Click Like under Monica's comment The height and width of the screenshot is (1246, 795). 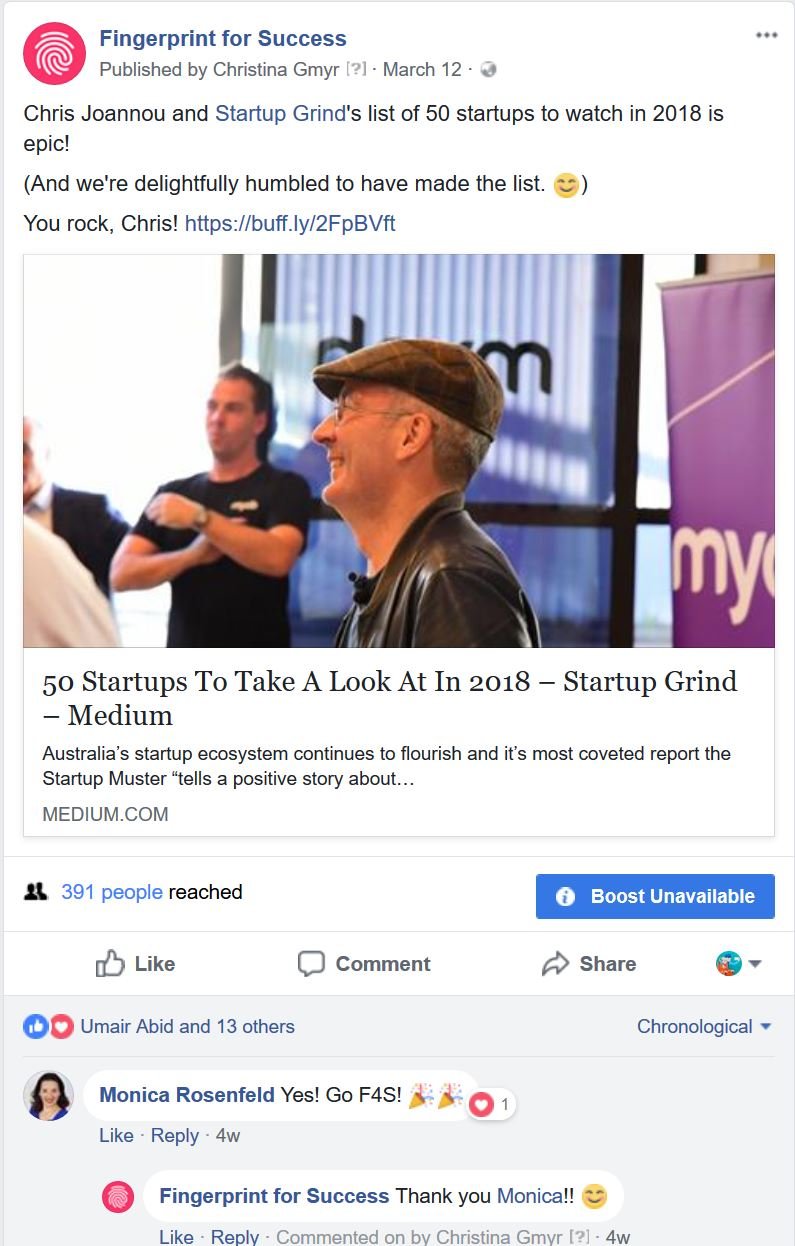click(x=116, y=1135)
